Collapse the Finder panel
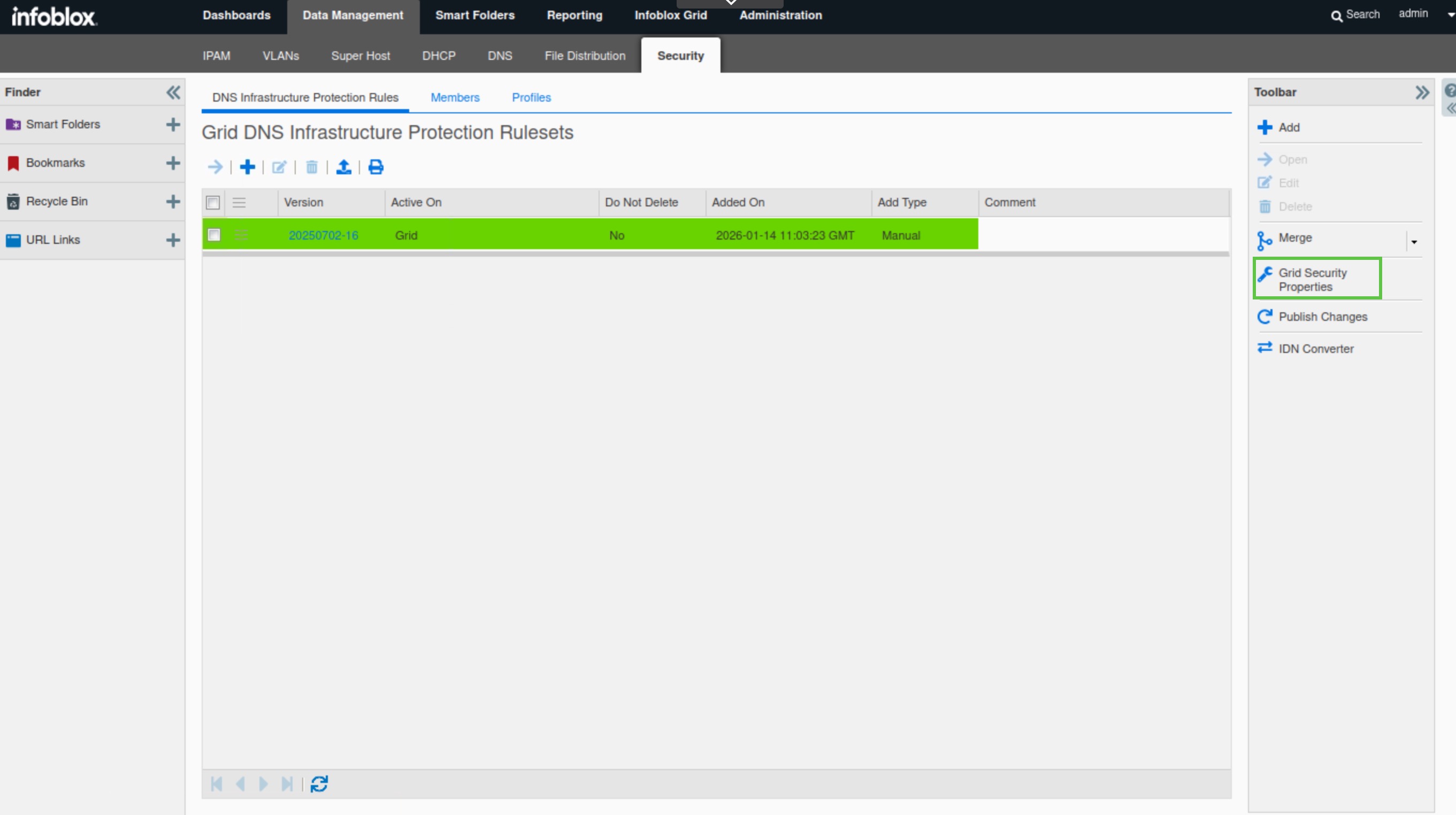The image size is (1456, 815). click(x=173, y=92)
